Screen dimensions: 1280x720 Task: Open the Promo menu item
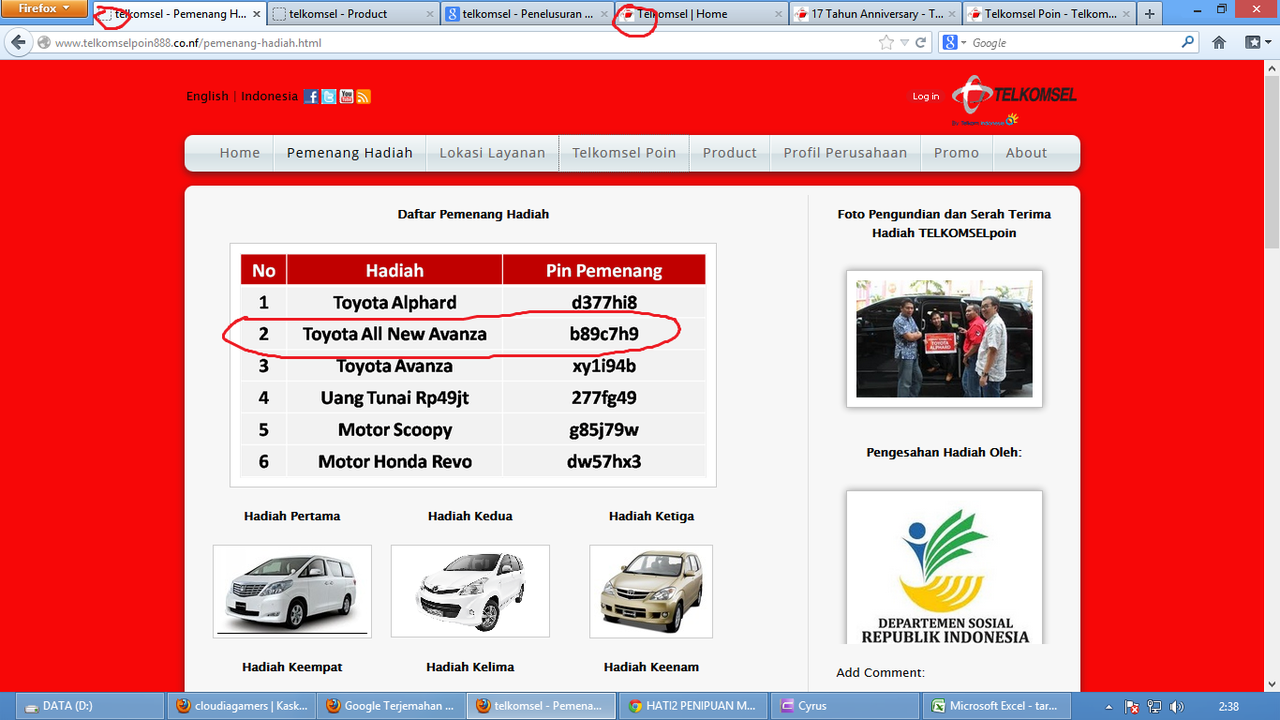coord(957,153)
